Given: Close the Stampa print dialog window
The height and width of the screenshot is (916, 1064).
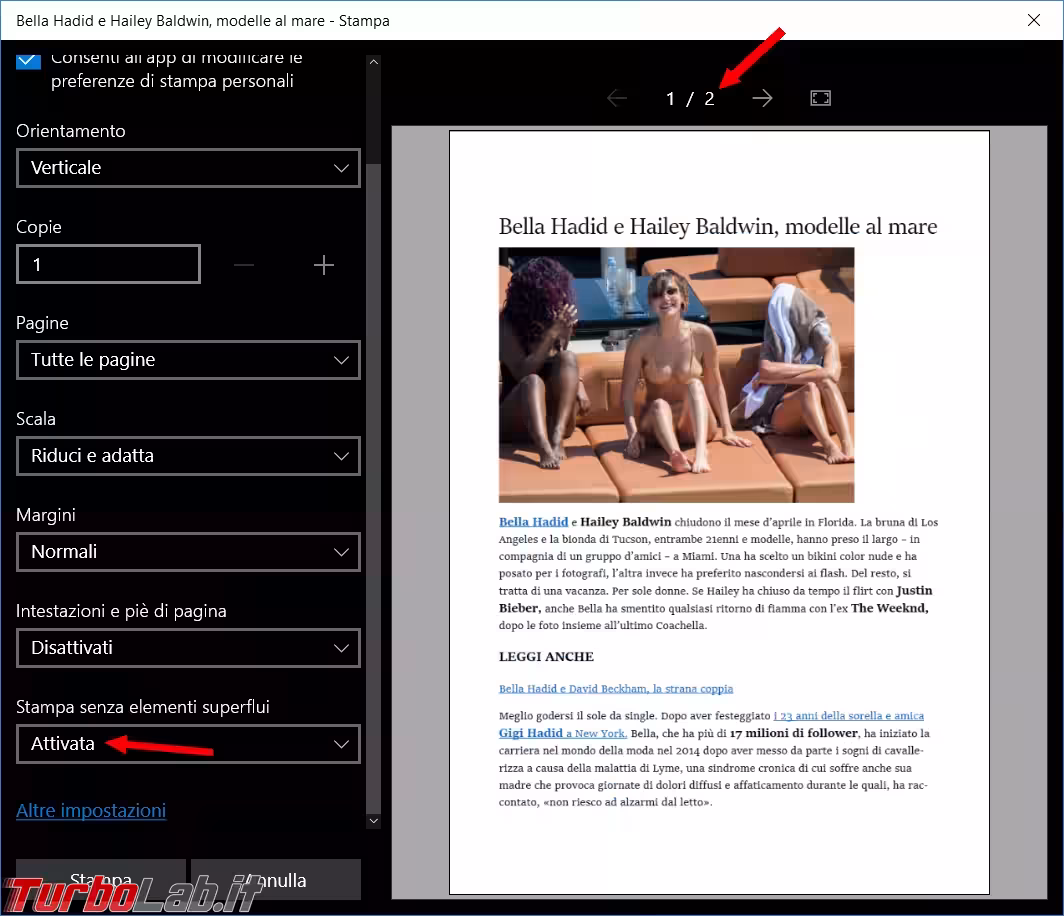Looking at the screenshot, I should tap(1034, 20).
